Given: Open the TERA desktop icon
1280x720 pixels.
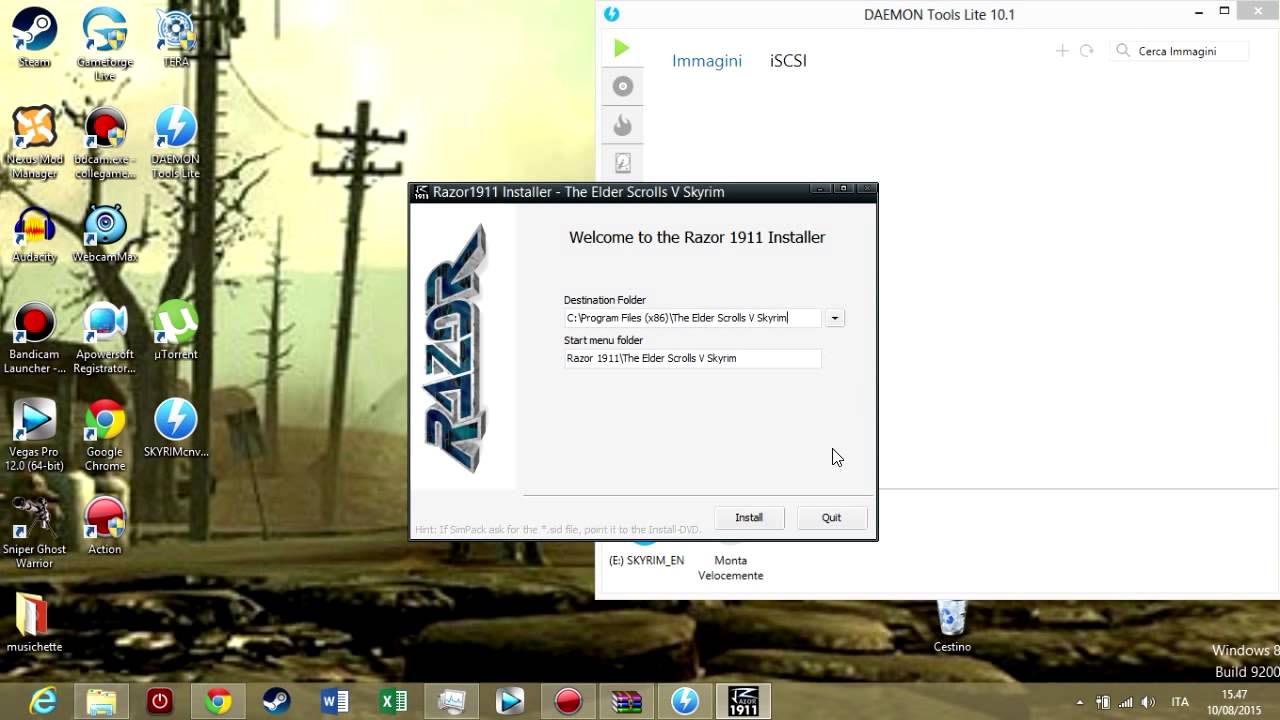Looking at the screenshot, I should 176,38.
